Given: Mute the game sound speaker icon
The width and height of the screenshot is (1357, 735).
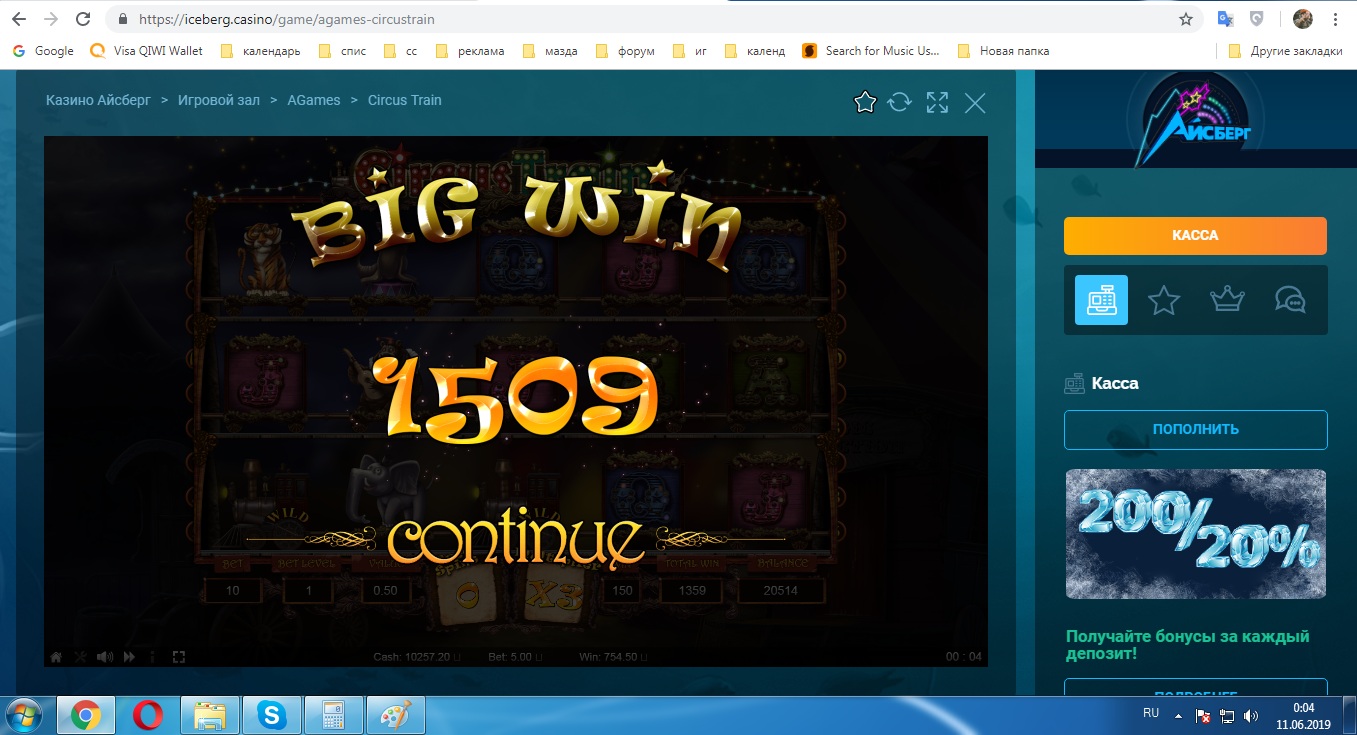Looking at the screenshot, I should click(x=104, y=657).
